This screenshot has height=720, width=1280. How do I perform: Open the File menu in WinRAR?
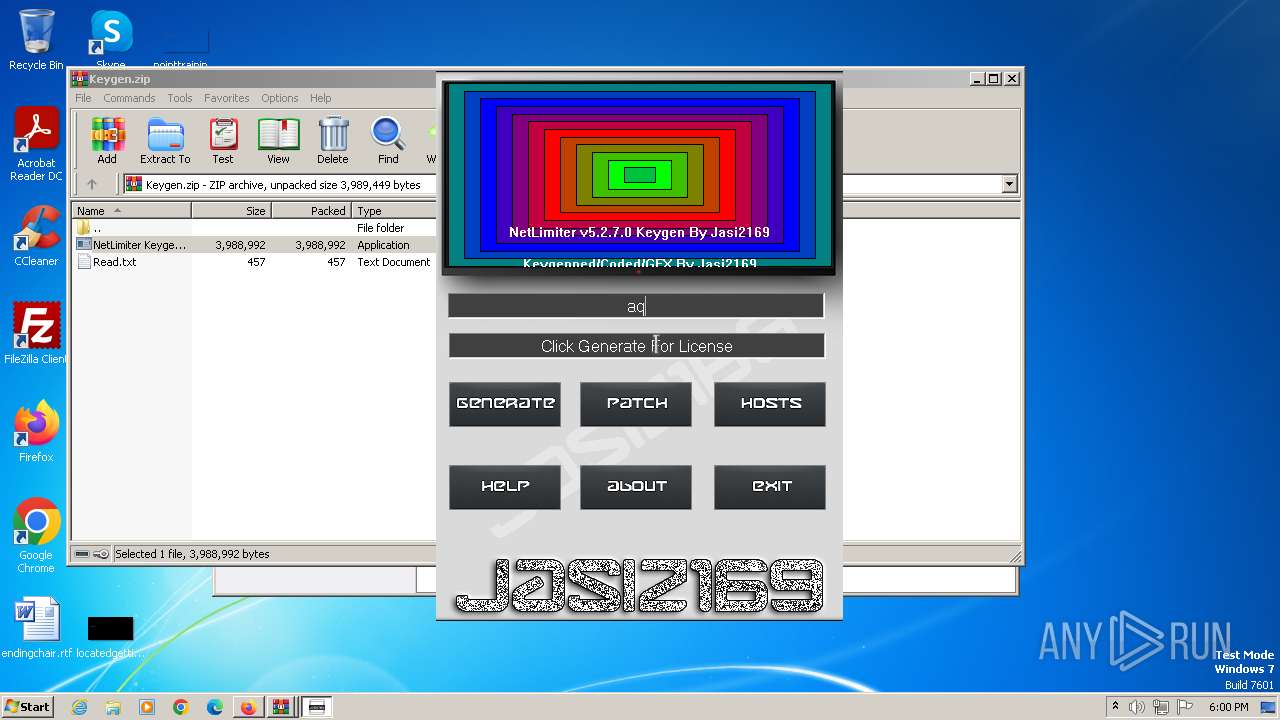[x=83, y=98]
